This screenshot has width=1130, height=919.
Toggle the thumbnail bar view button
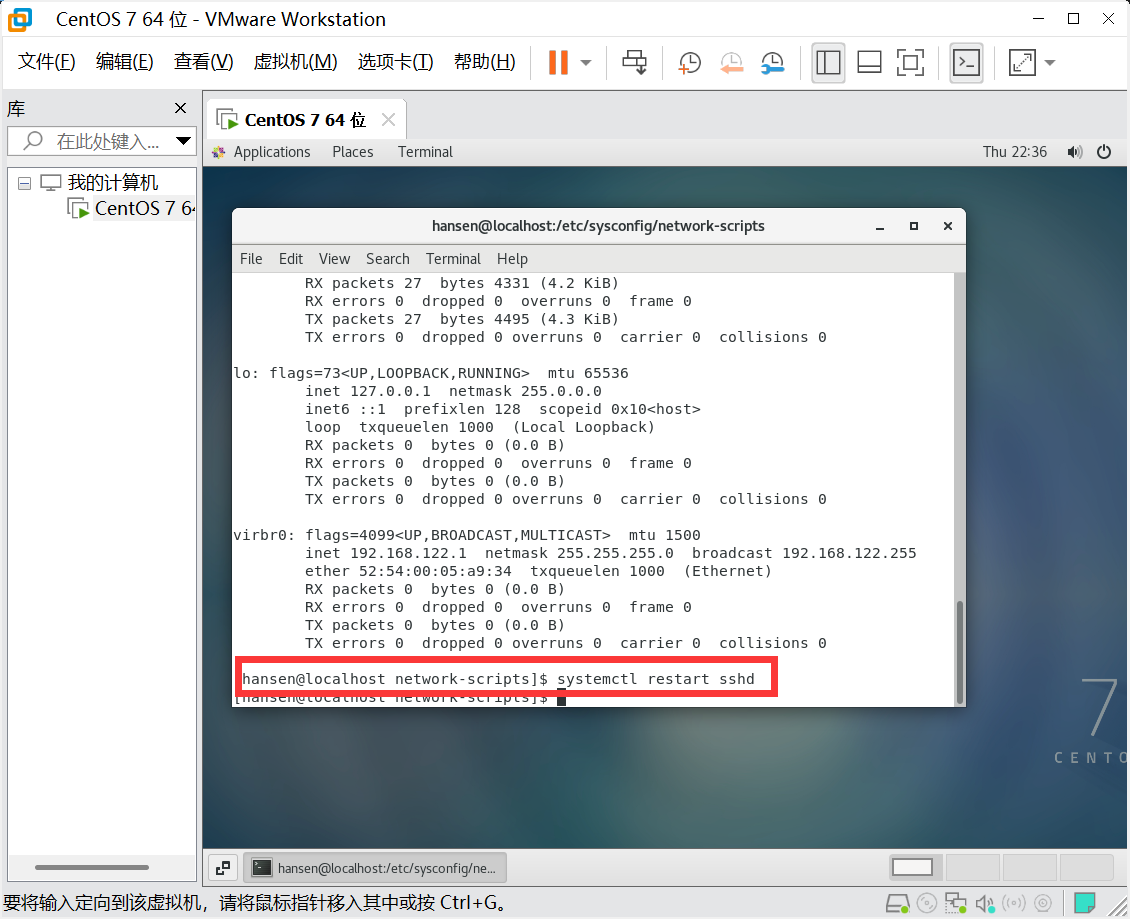(869, 63)
